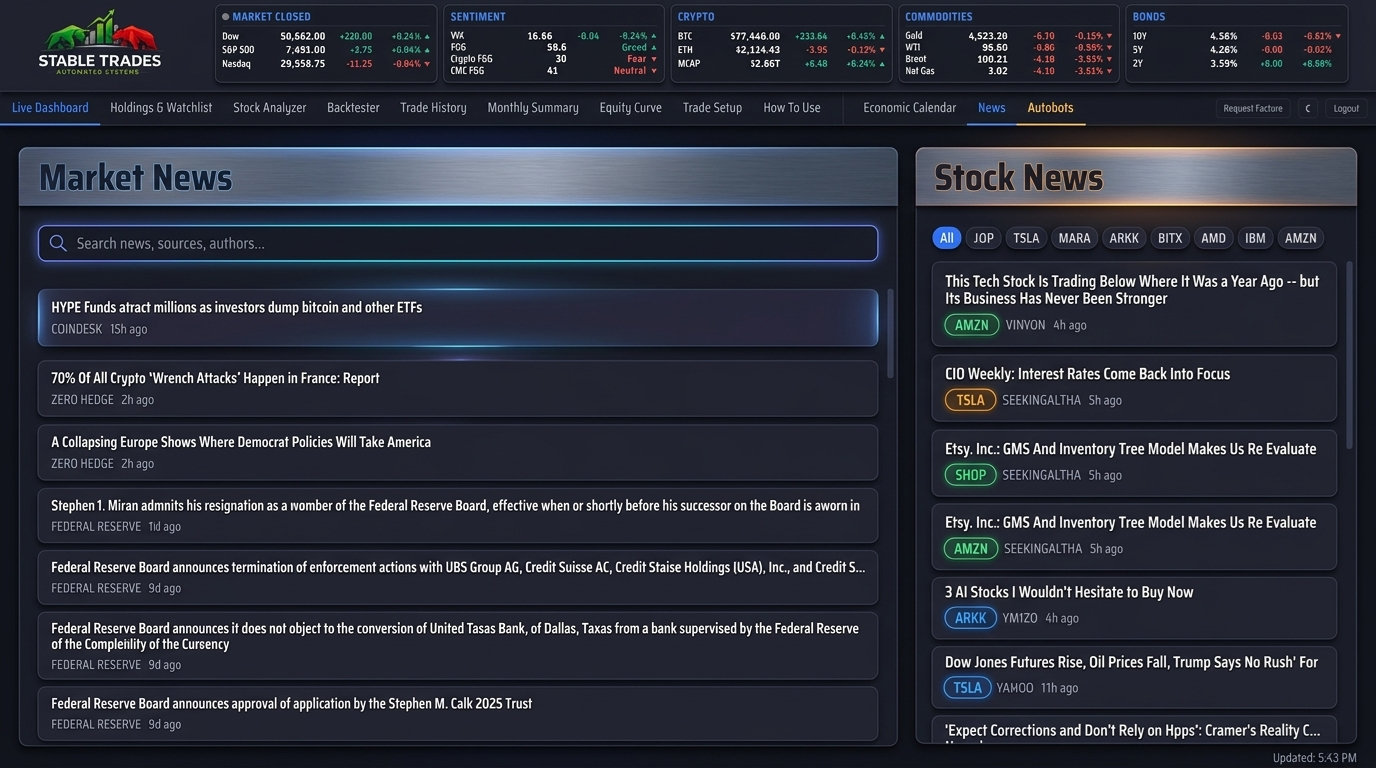Open the Stephen I. Miran resignation article
Image resolution: width=1376 pixels, height=768 pixels.
[458, 515]
